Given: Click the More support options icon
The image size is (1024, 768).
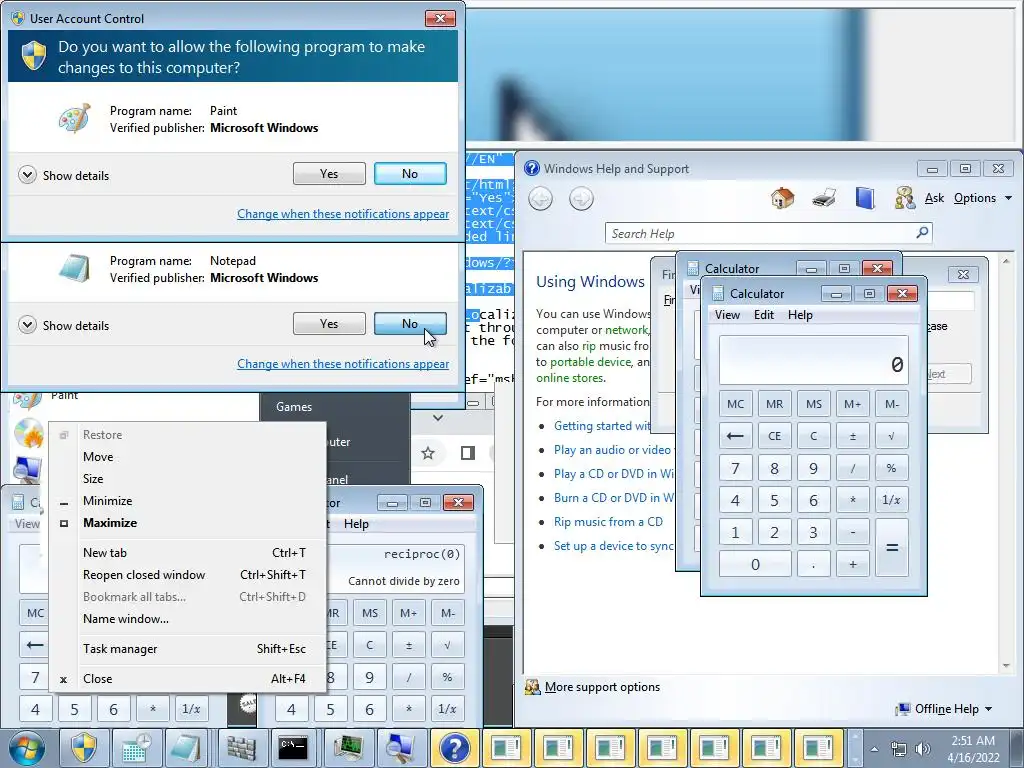Looking at the screenshot, I should [x=533, y=687].
